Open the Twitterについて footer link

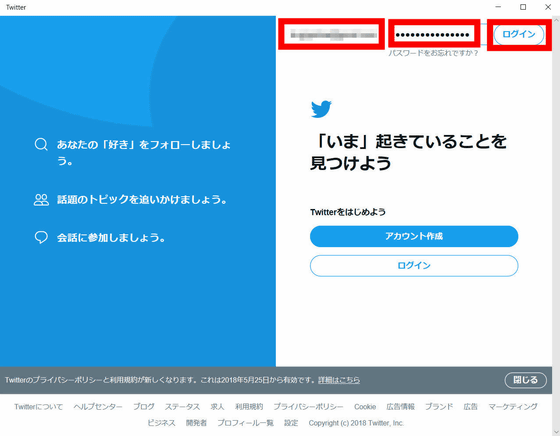39,406
